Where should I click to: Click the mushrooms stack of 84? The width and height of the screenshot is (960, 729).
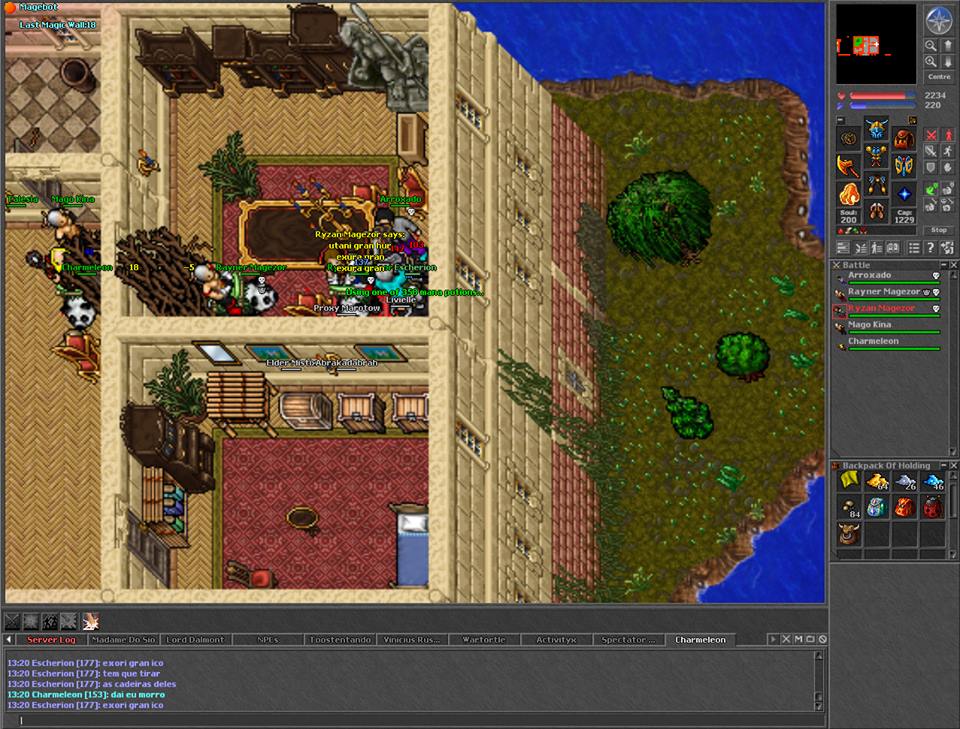click(849, 507)
